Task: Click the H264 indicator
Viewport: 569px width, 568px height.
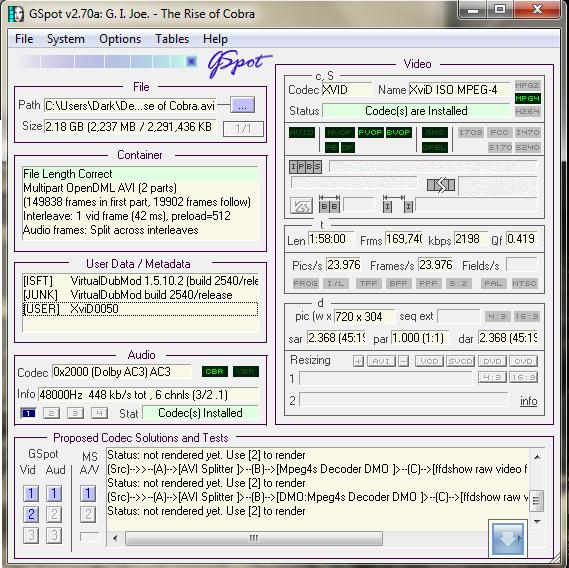Action: click(527, 111)
